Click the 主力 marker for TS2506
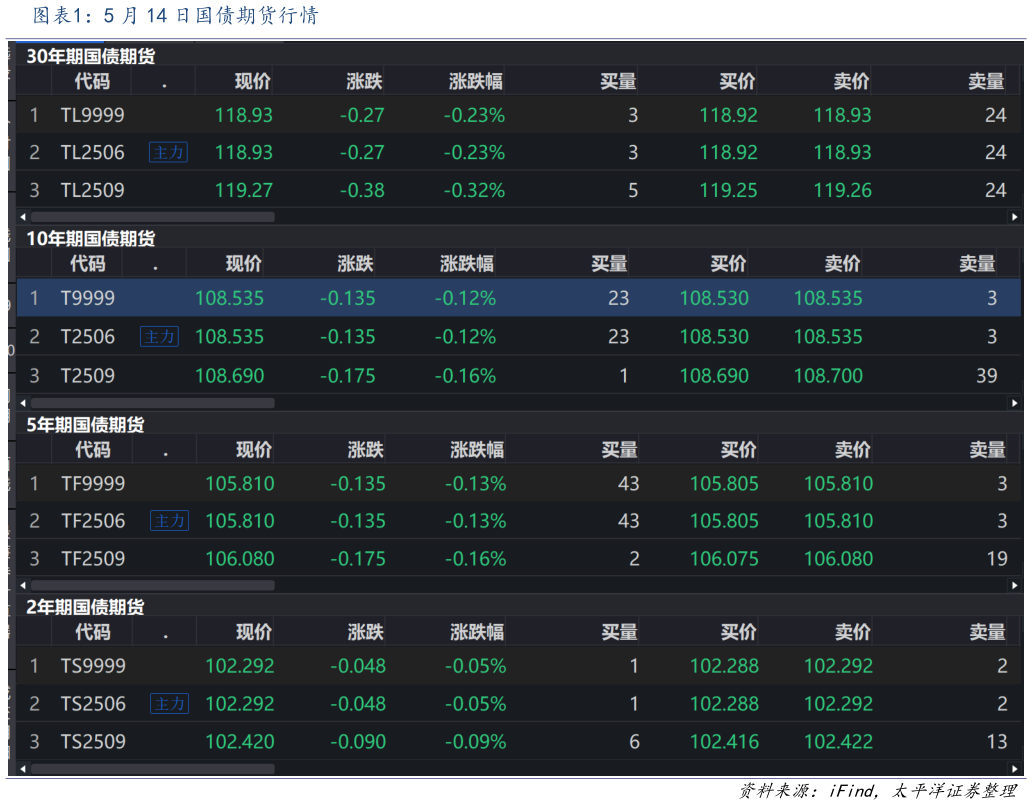Image resolution: width=1032 pixels, height=805 pixels. pos(169,704)
